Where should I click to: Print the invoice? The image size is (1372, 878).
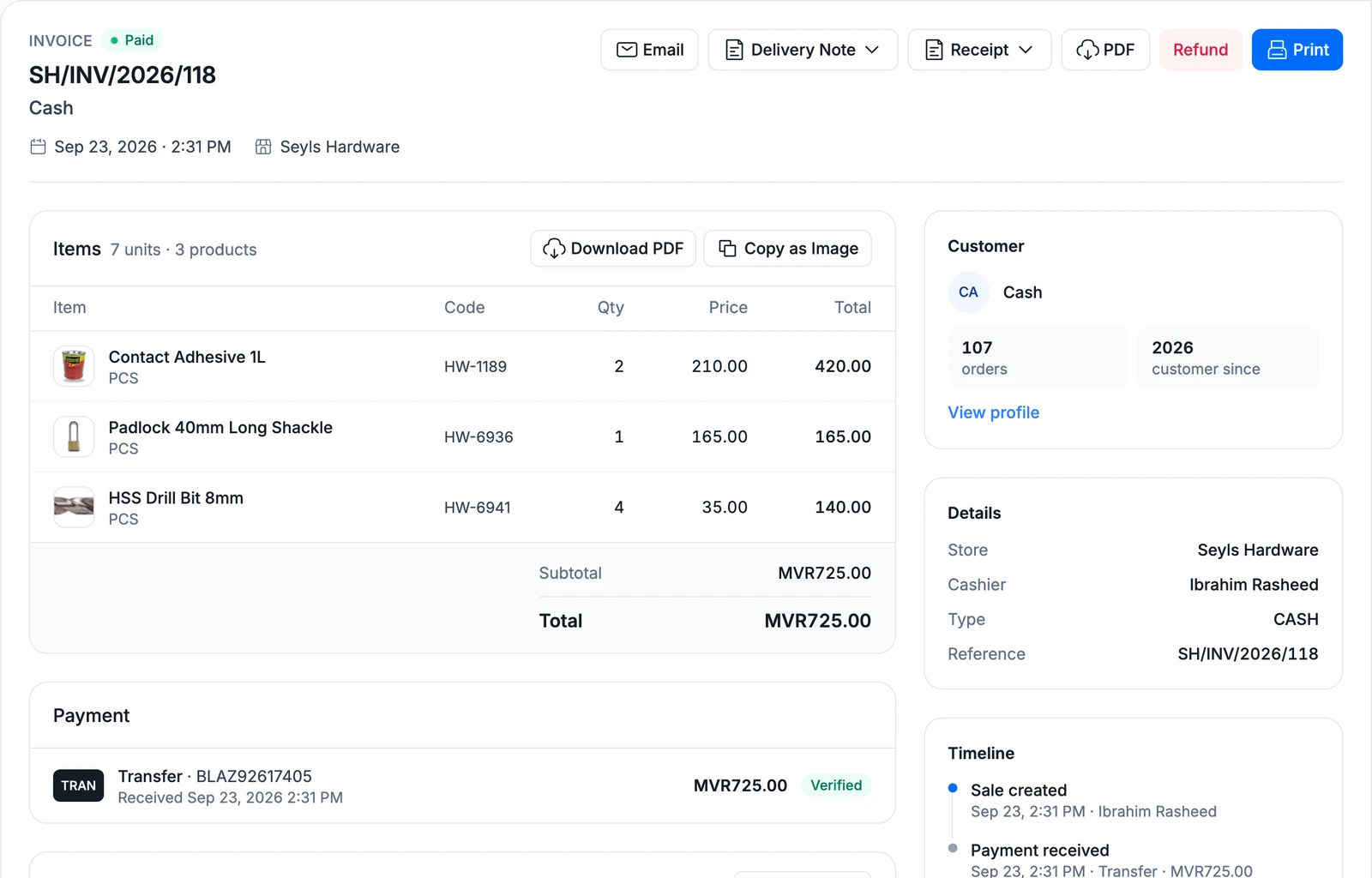(x=1297, y=50)
